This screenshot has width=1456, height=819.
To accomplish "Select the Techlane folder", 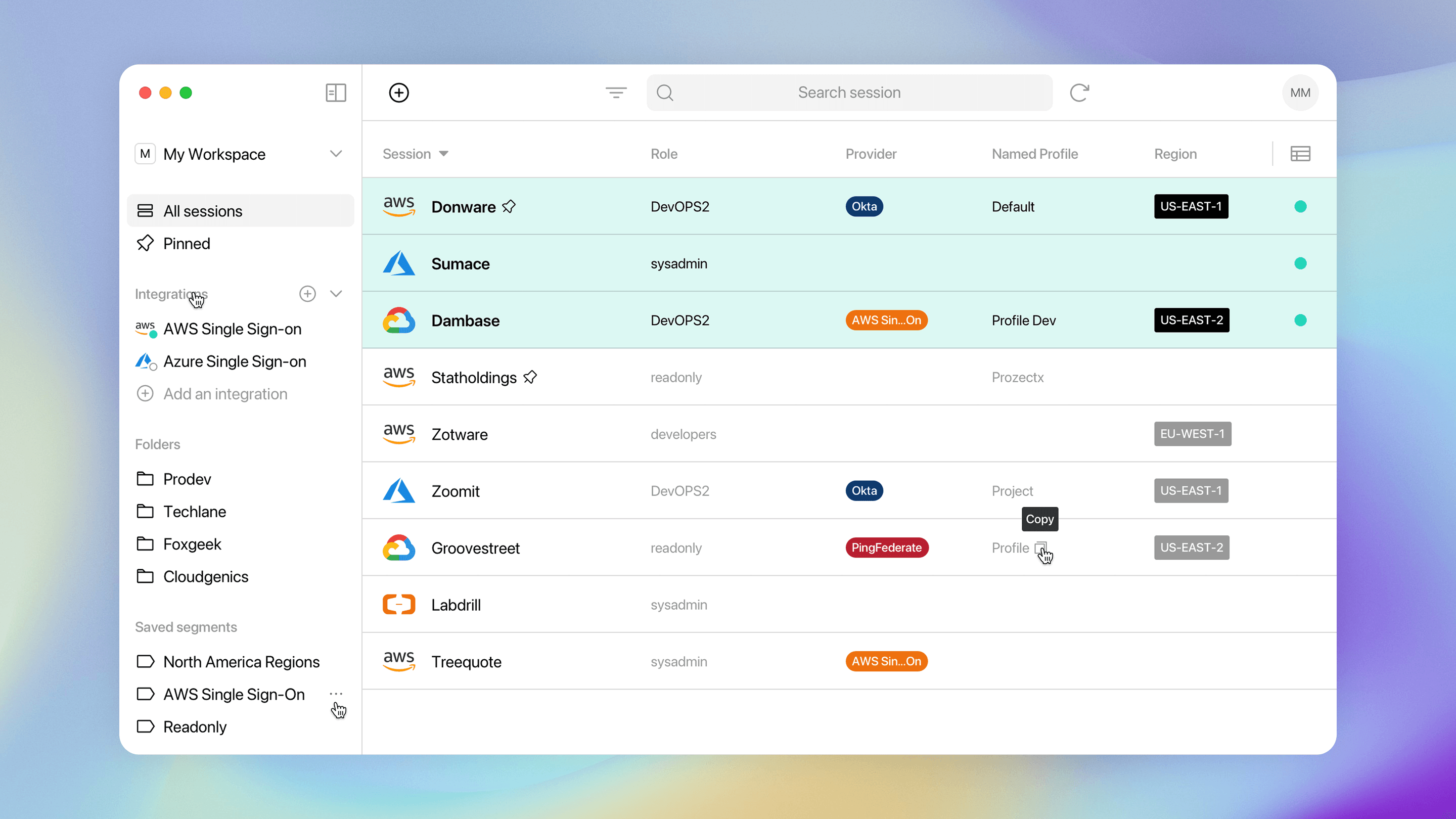I will tap(195, 511).
